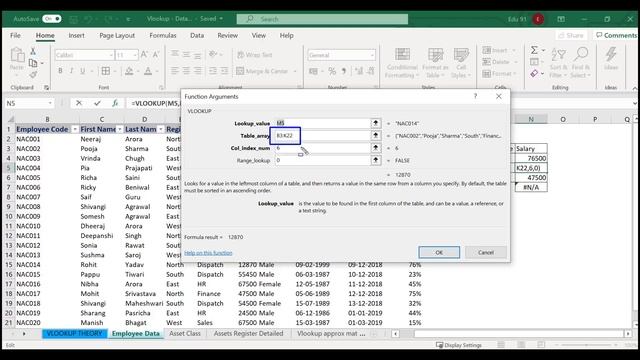Click the AutoSum sigma icon

[x=534, y=50]
